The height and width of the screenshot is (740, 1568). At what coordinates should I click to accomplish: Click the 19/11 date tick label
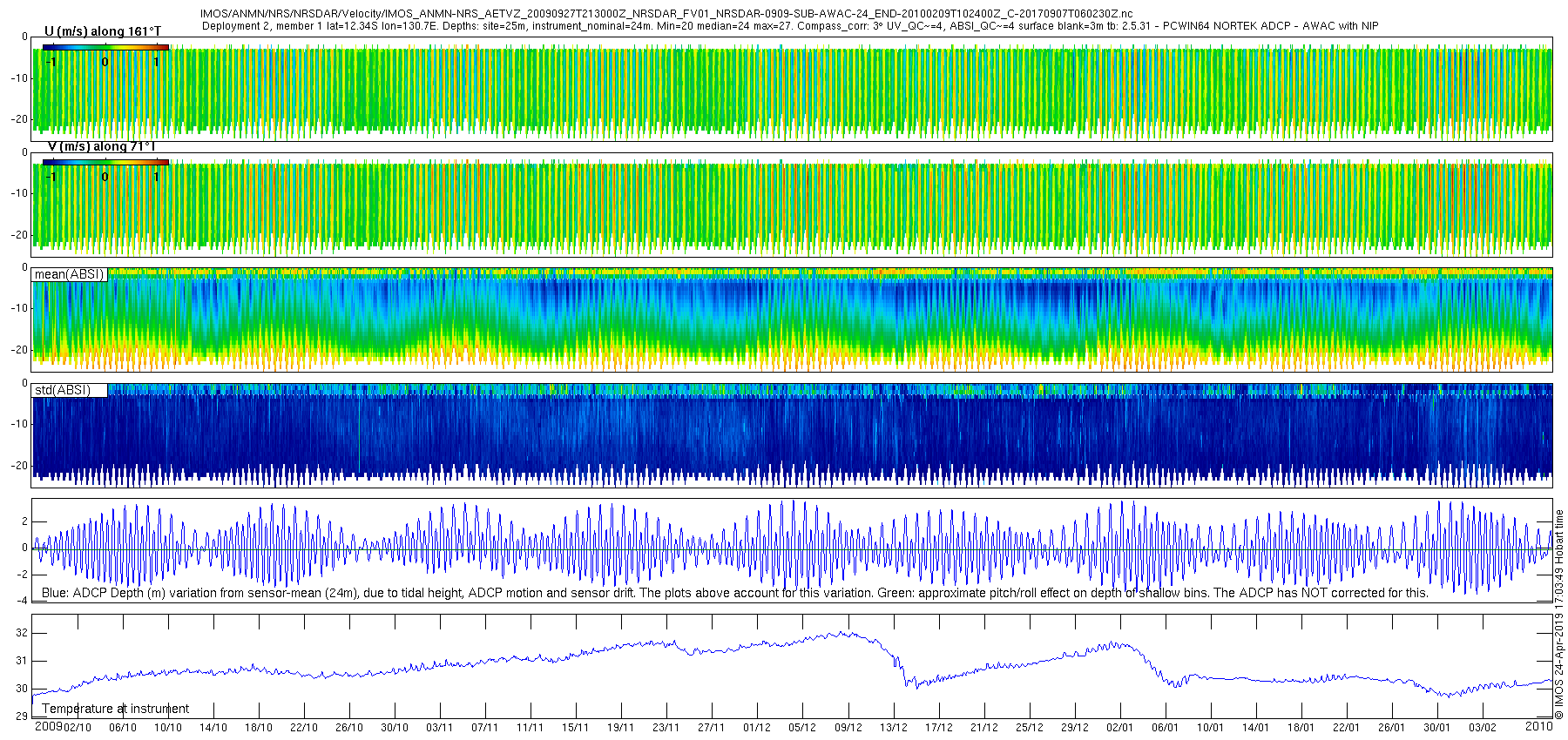(621, 728)
